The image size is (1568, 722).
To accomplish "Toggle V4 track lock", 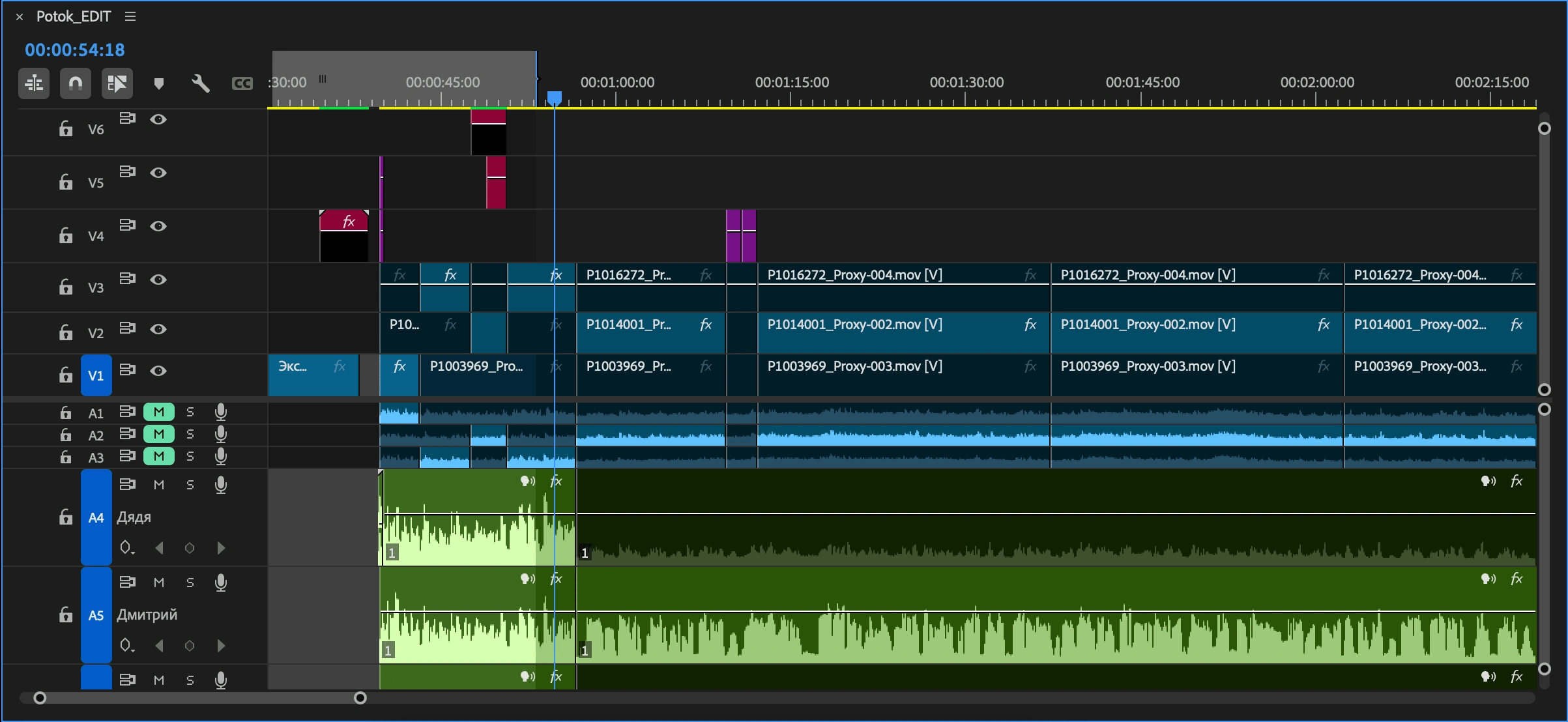I will tap(66, 235).
